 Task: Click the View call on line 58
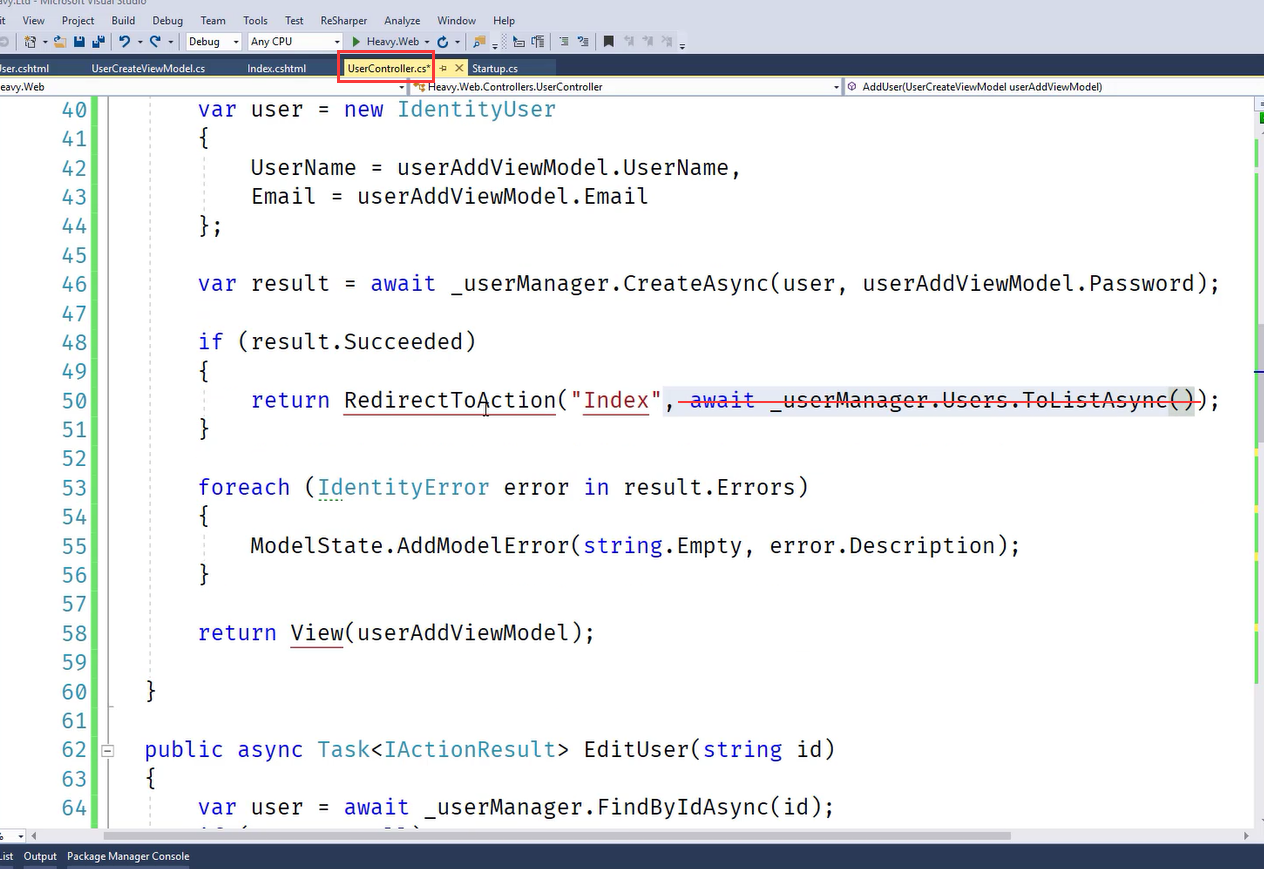[317, 633]
